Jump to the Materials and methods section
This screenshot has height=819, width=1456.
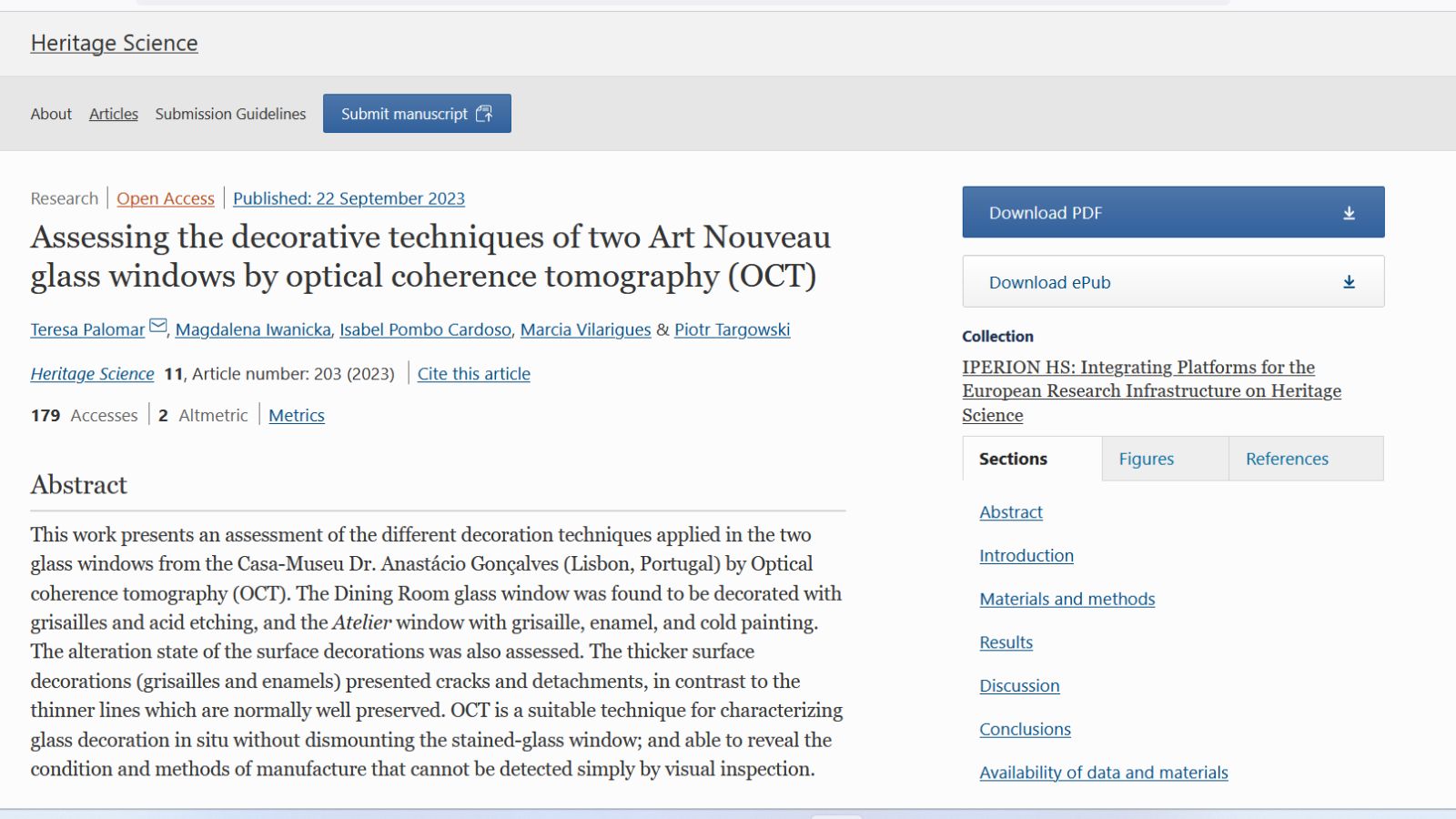tap(1067, 599)
